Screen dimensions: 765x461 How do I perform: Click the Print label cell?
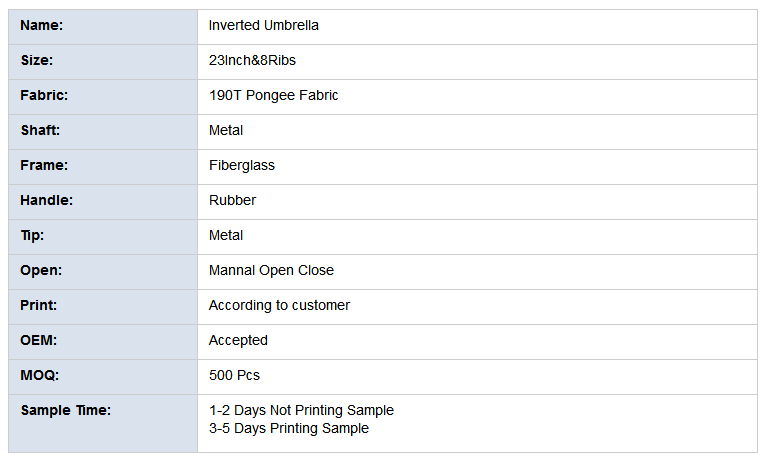103,307
